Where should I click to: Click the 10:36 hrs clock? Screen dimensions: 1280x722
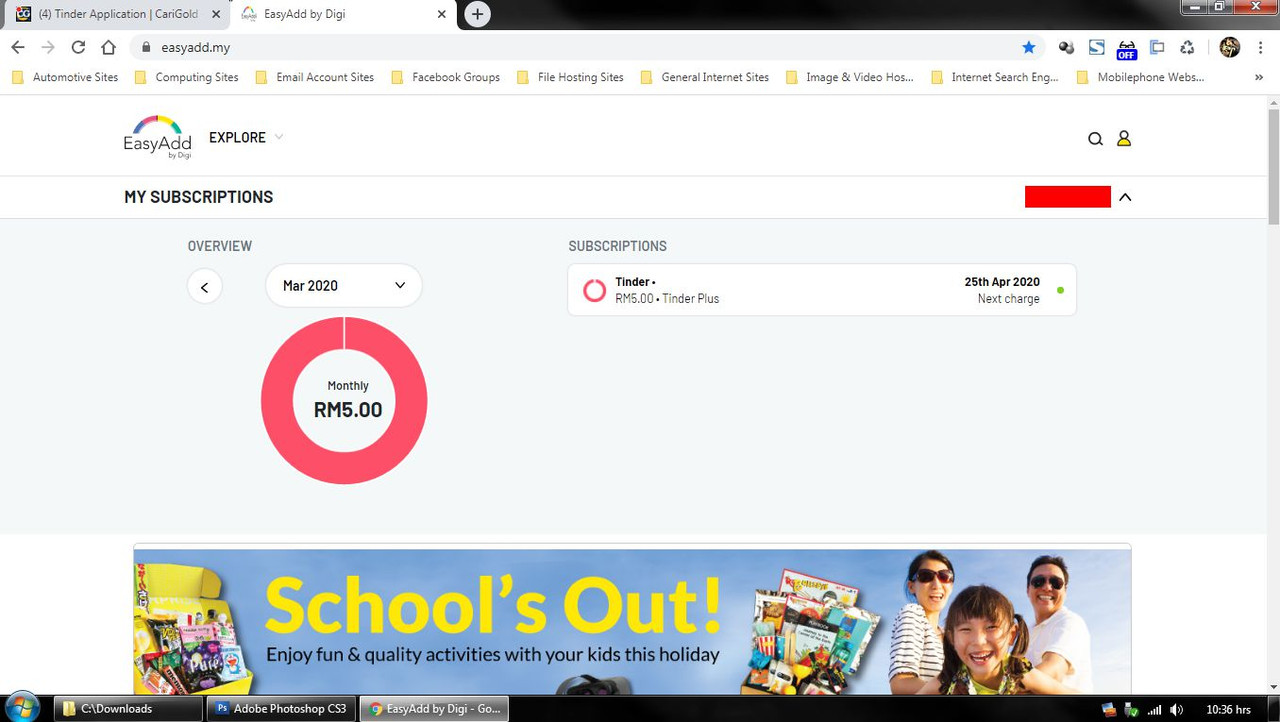tap(1228, 710)
